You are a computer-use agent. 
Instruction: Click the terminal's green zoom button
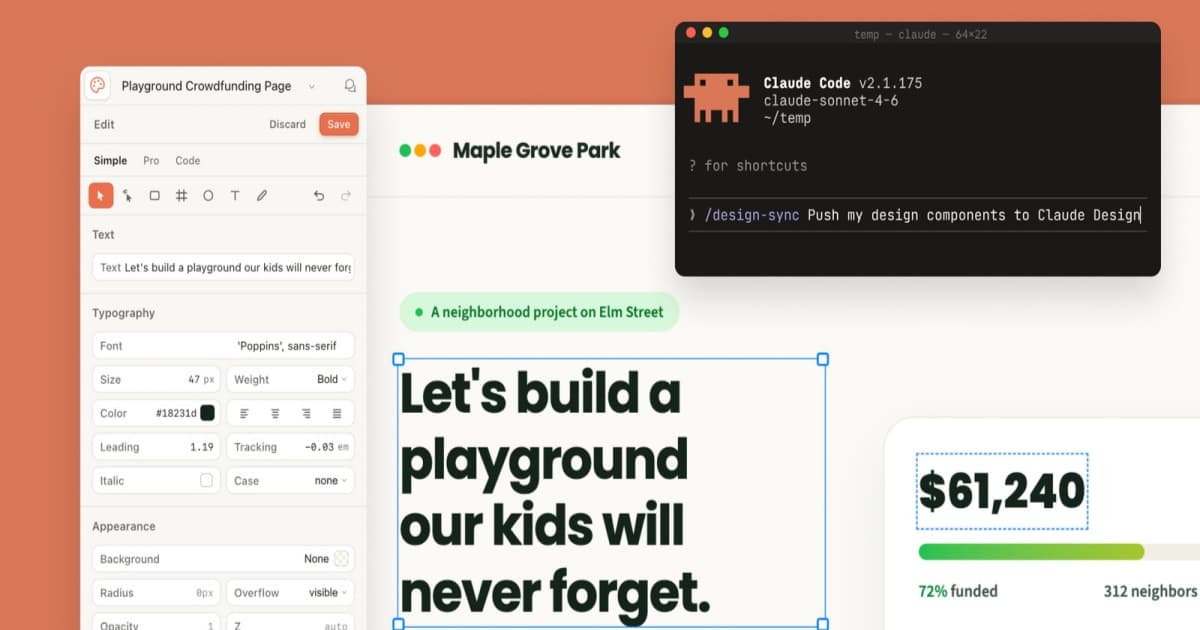click(x=723, y=33)
